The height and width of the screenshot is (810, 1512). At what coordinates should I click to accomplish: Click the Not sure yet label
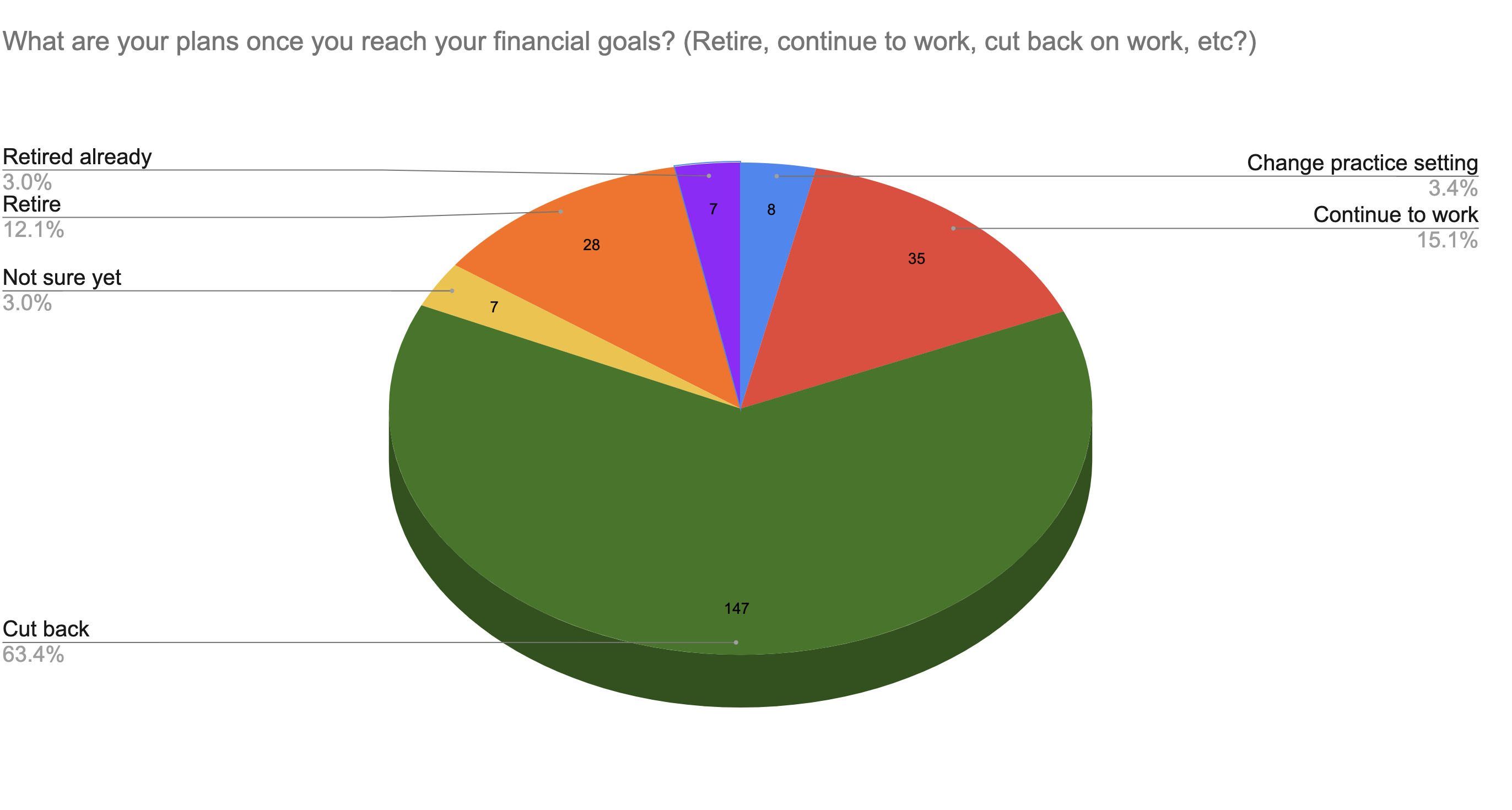62,277
